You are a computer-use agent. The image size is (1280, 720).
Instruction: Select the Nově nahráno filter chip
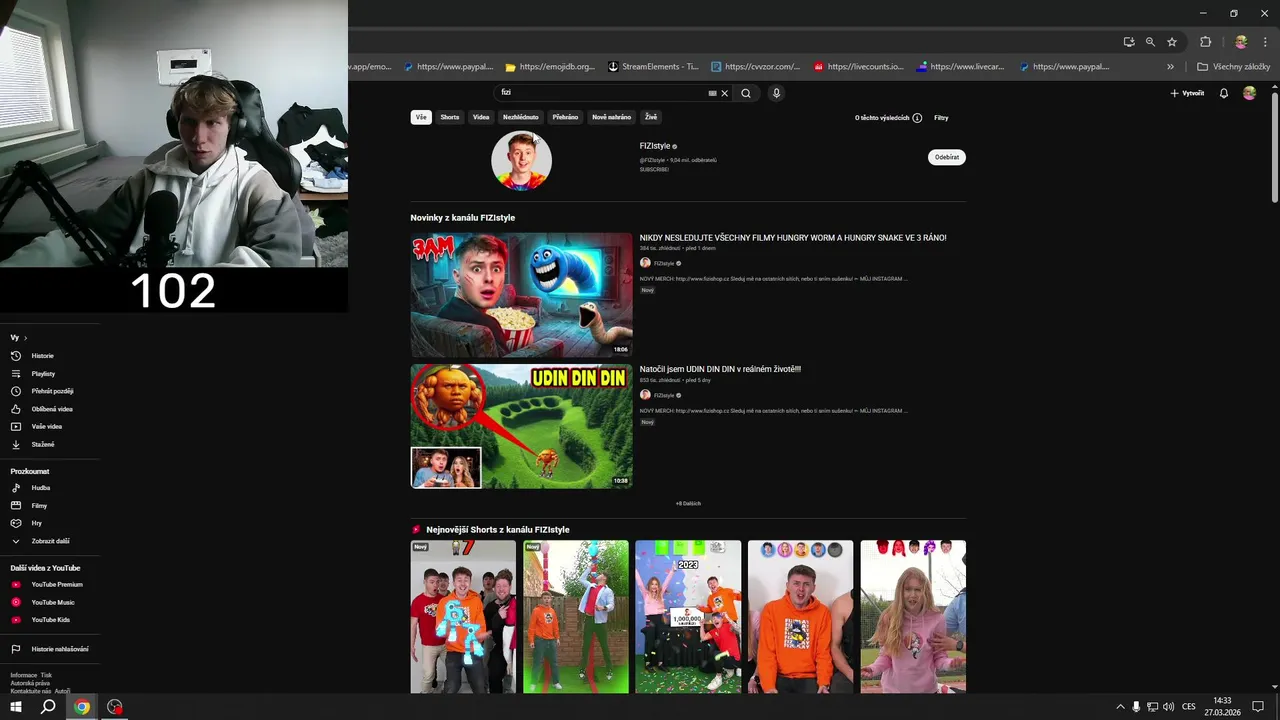611,117
